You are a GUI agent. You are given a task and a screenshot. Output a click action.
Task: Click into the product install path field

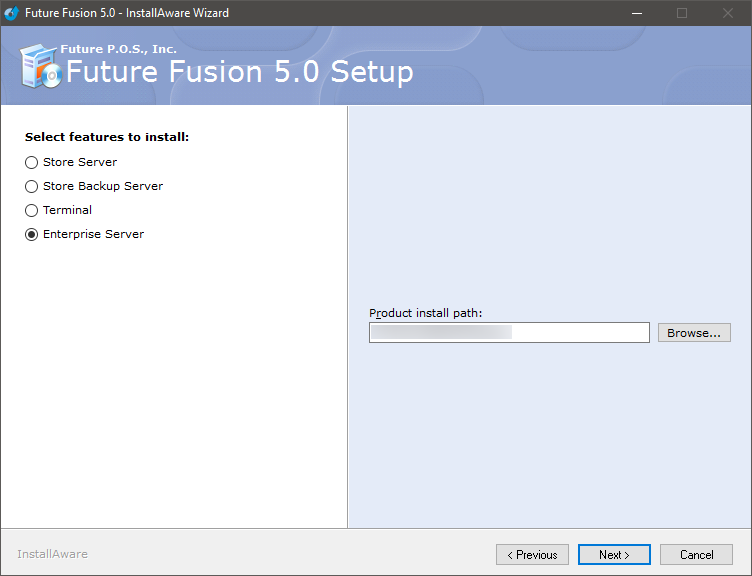509,332
